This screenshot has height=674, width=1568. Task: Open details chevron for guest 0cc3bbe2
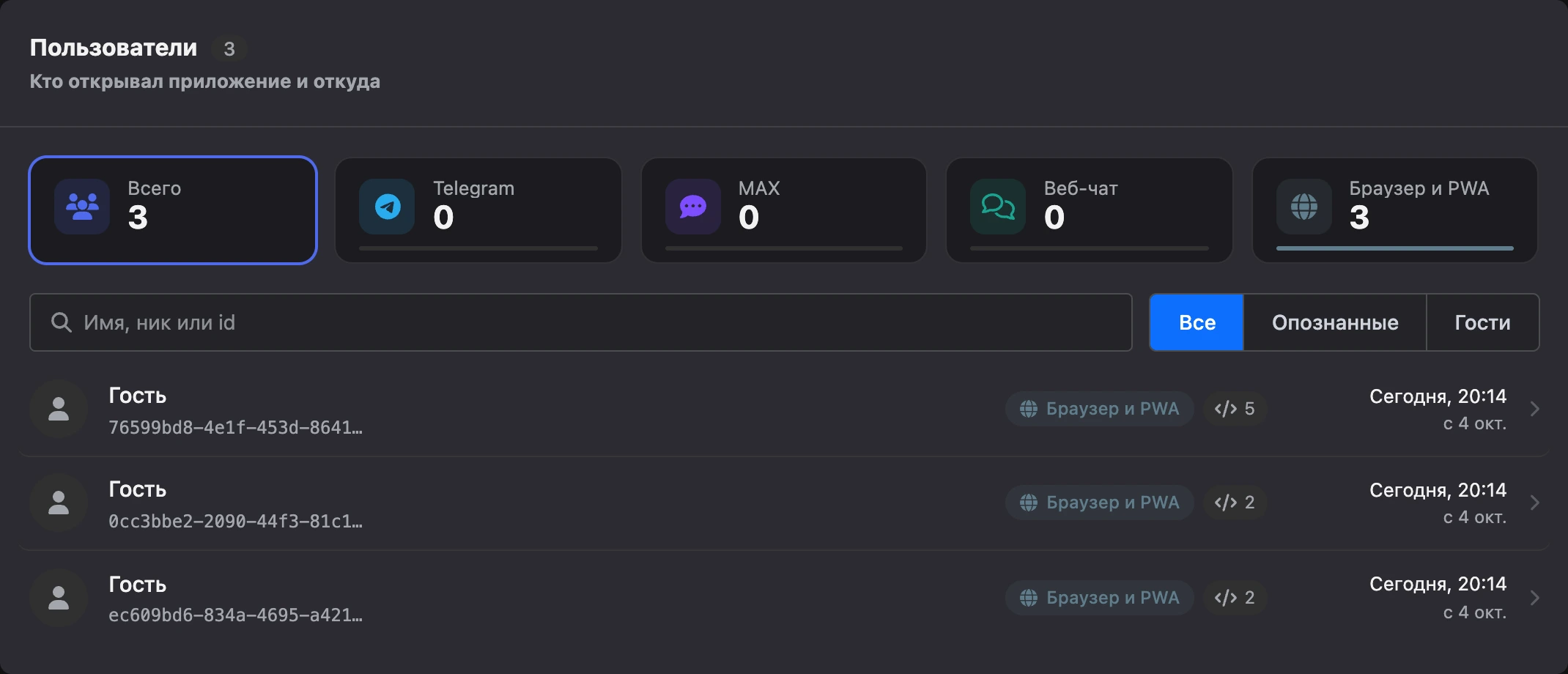coord(1535,503)
